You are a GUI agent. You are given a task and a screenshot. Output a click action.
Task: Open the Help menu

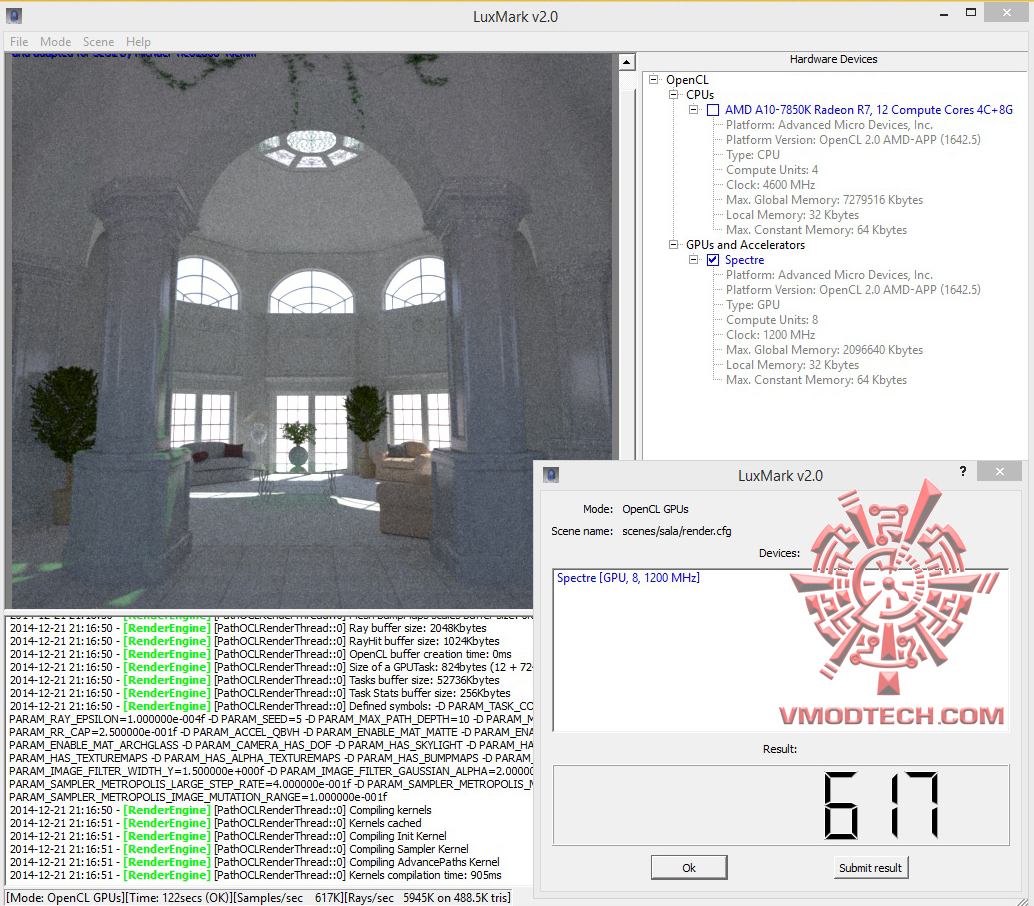138,42
